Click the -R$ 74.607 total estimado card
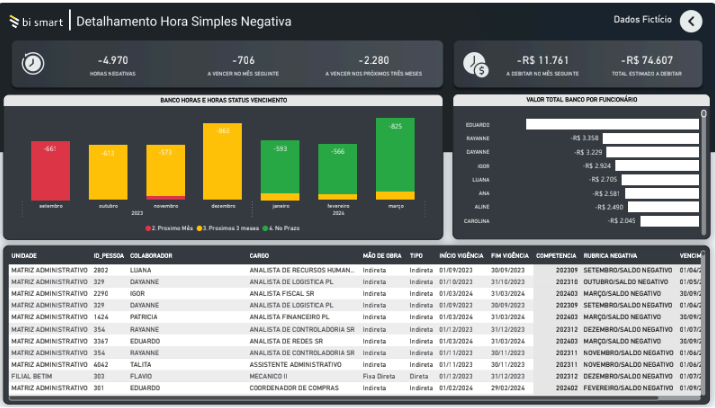715x408 pixels. [x=645, y=64]
